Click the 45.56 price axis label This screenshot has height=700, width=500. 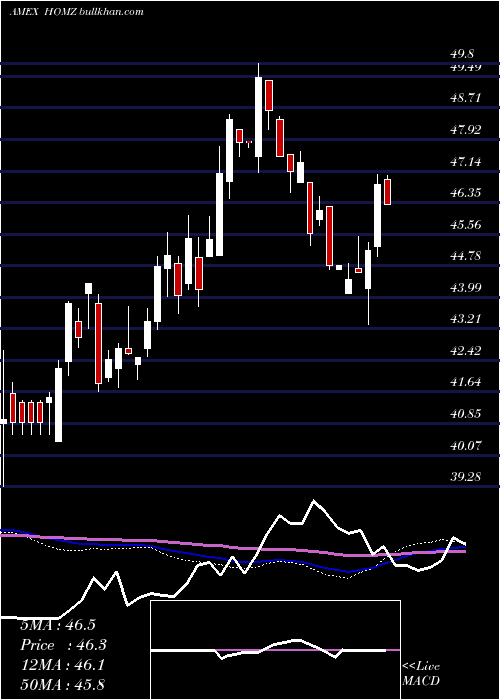pyautogui.click(x=466, y=224)
